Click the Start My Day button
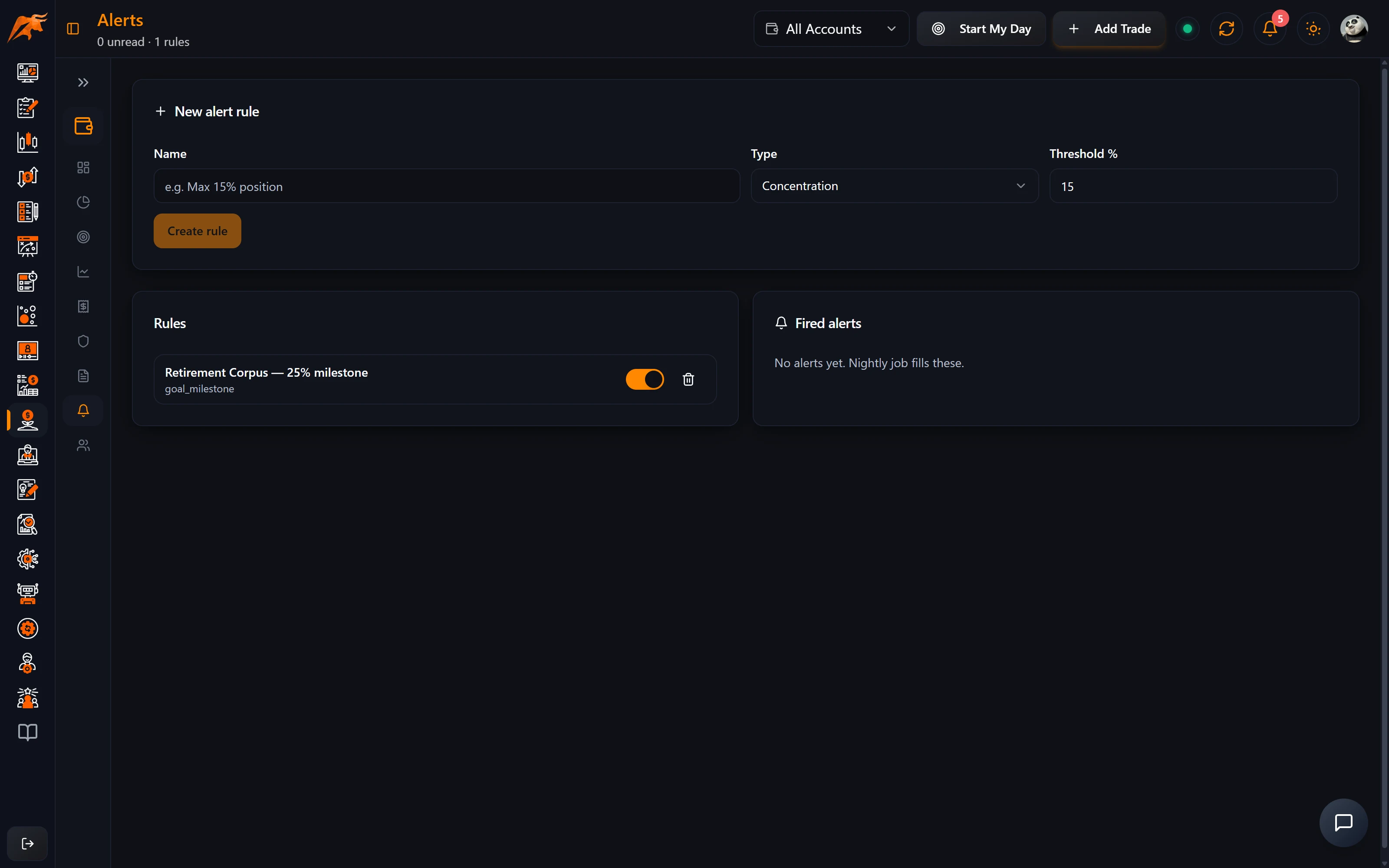Viewport: 1389px width, 868px height. pos(981,29)
